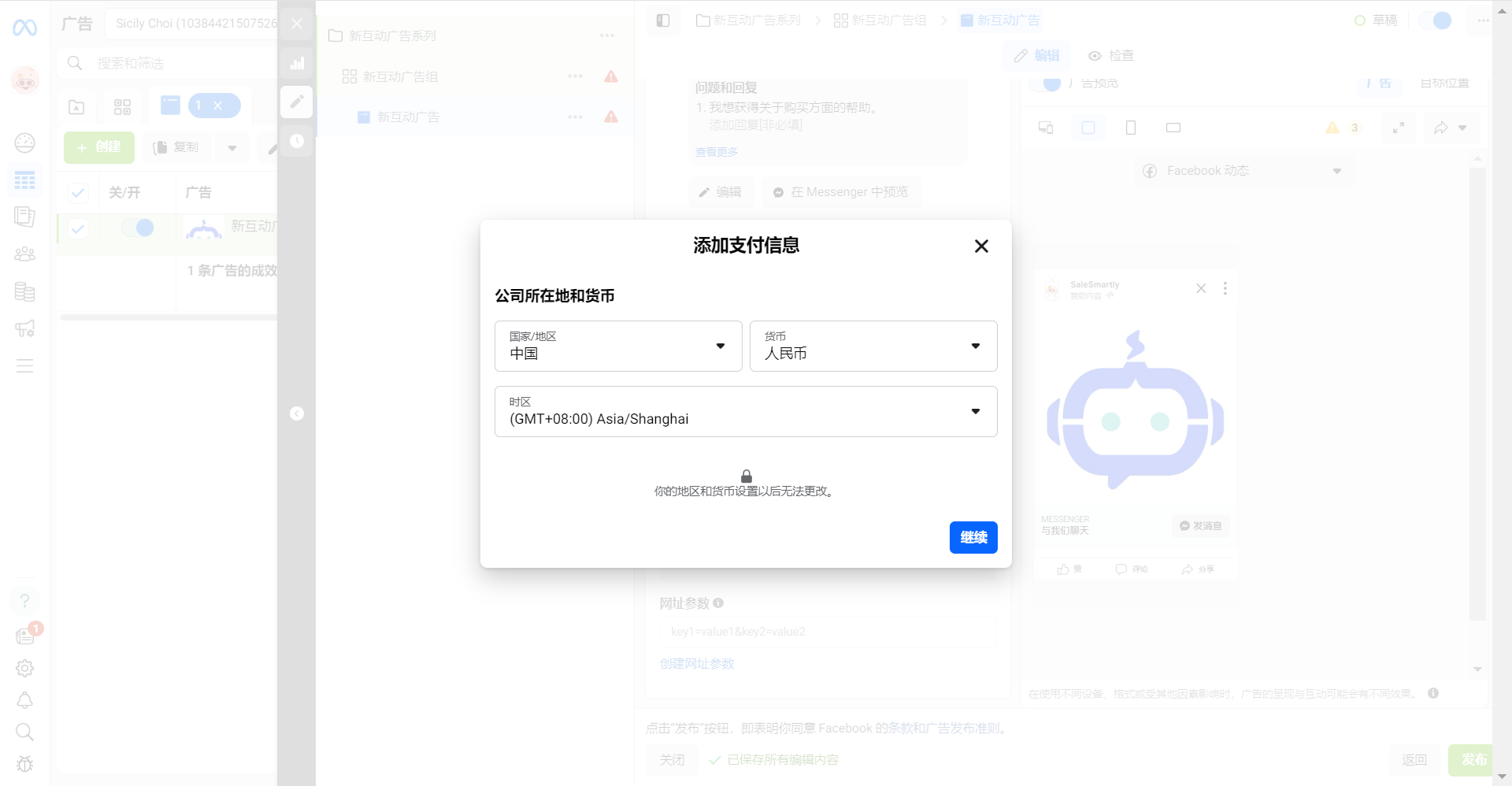Open the Sicily Choi account selector
Image resolution: width=1512 pixels, height=786 pixels.
click(191, 24)
